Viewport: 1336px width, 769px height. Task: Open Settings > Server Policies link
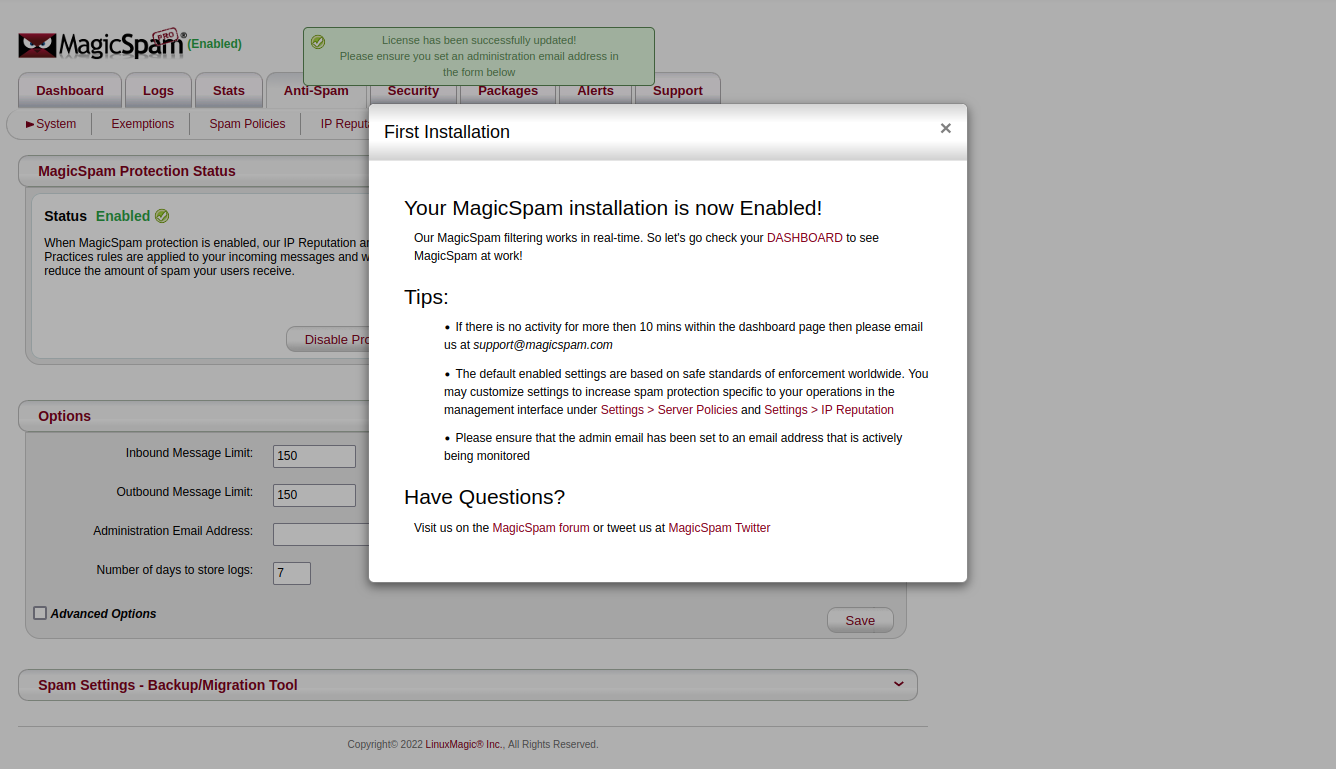pyautogui.click(x=669, y=410)
